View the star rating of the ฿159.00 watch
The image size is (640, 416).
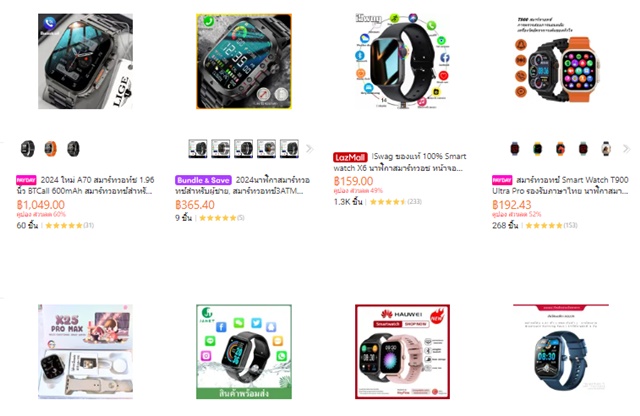pyautogui.click(x=388, y=202)
